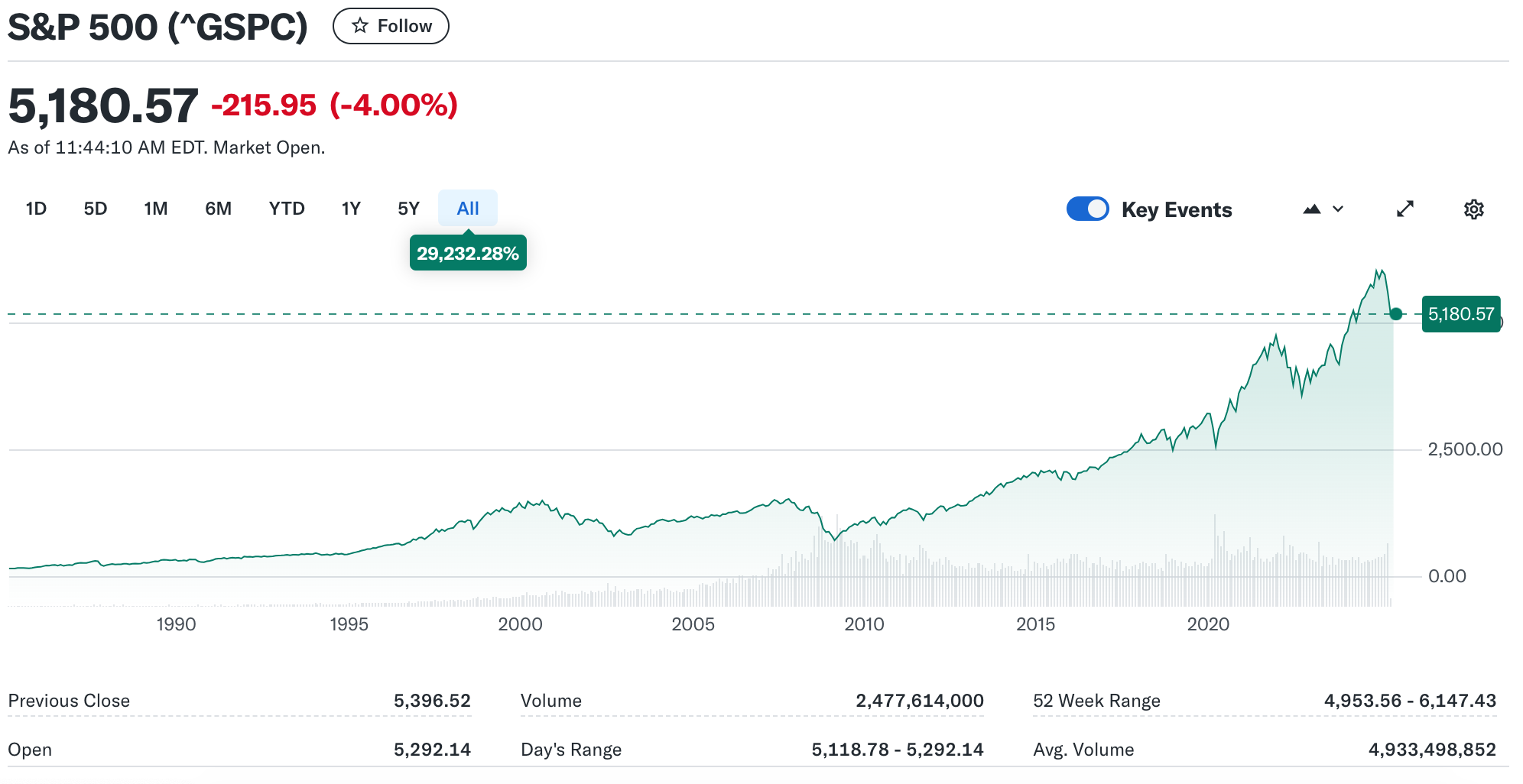1523x784 pixels.
Task: Click the 2000 year label
Action: (x=520, y=624)
